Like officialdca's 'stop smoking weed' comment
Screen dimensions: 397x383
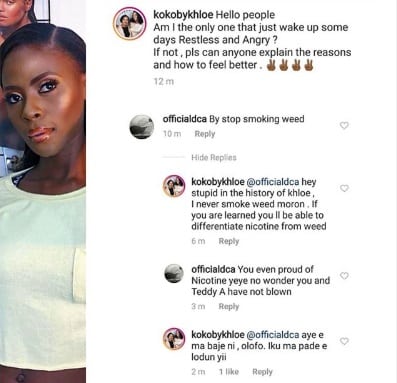(344, 126)
